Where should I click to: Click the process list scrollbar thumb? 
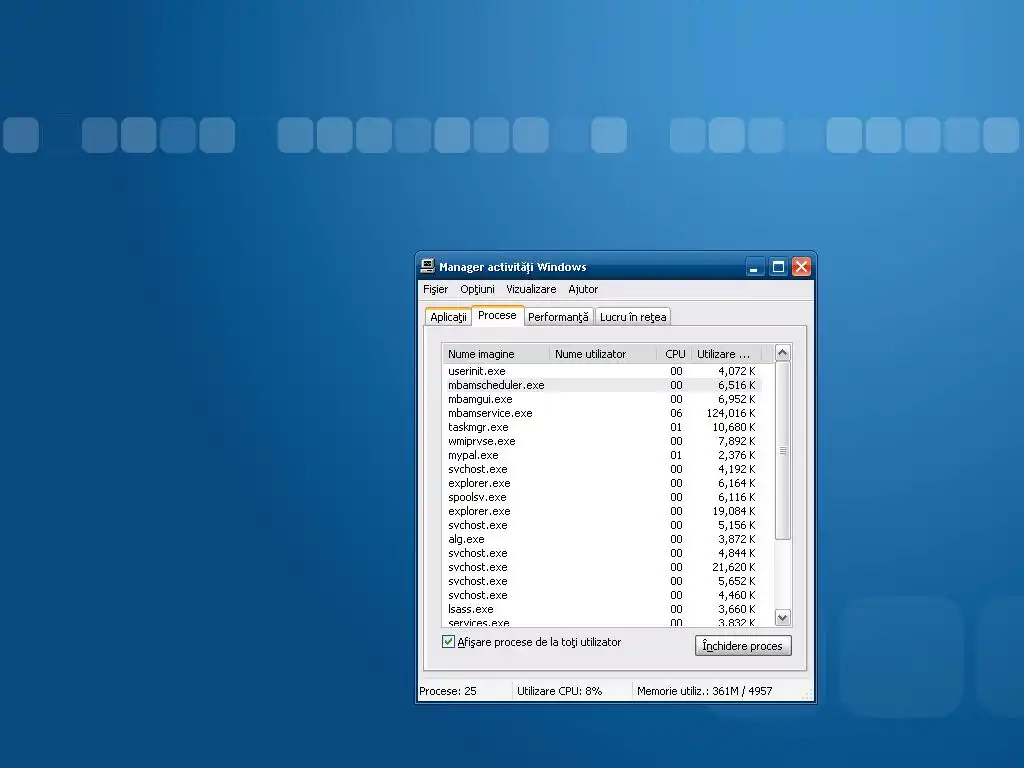pyautogui.click(x=782, y=451)
